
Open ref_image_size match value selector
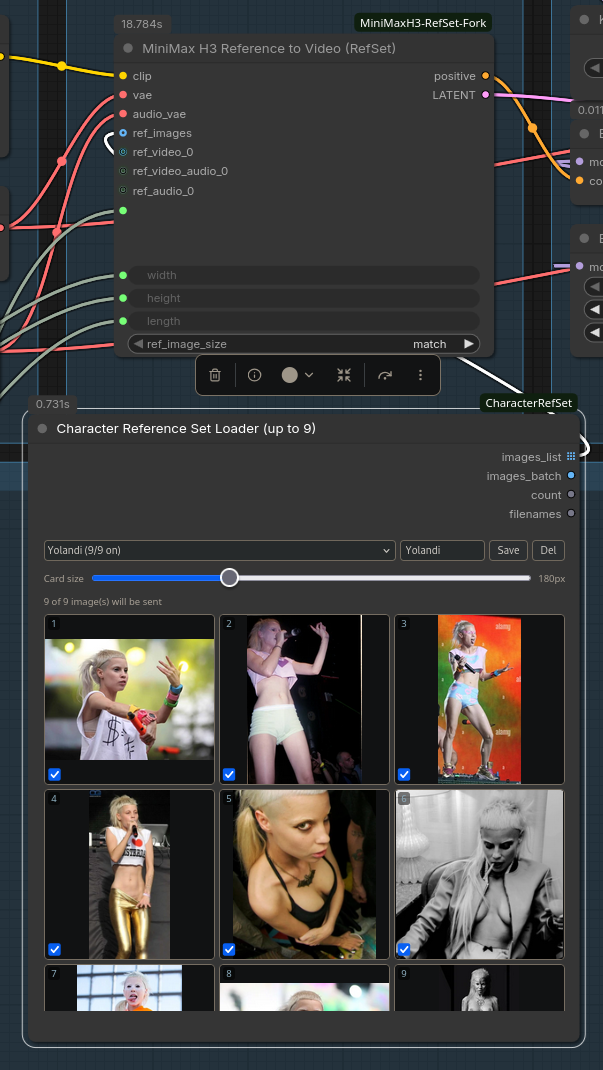pos(430,344)
